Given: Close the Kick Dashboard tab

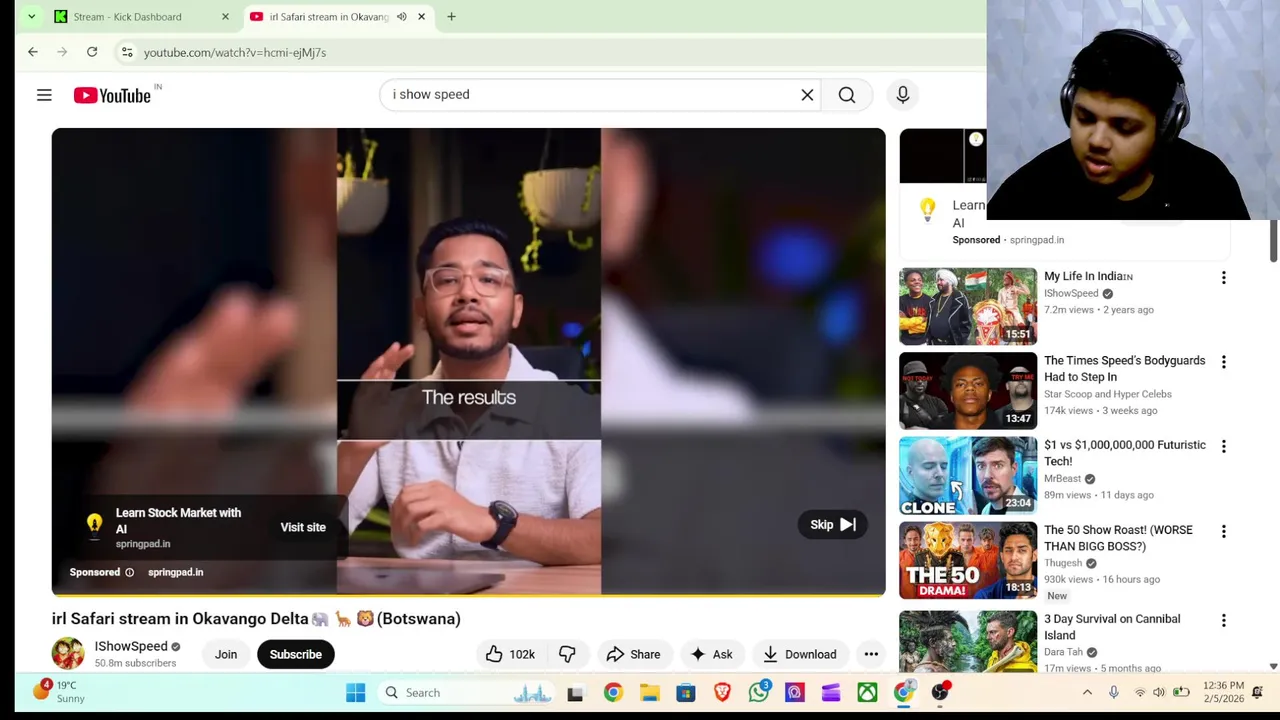Looking at the screenshot, I should [x=225, y=17].
